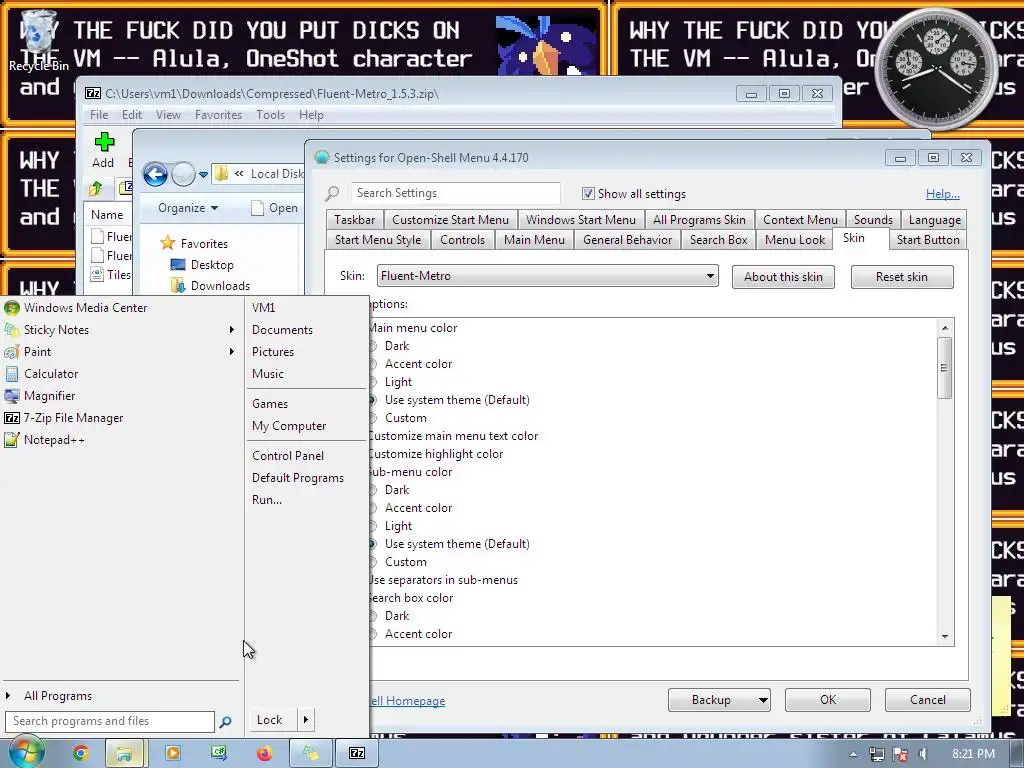Click search magnifier in Start menu
This screenshot has height=768, width=1024.
tap(225, 722)
